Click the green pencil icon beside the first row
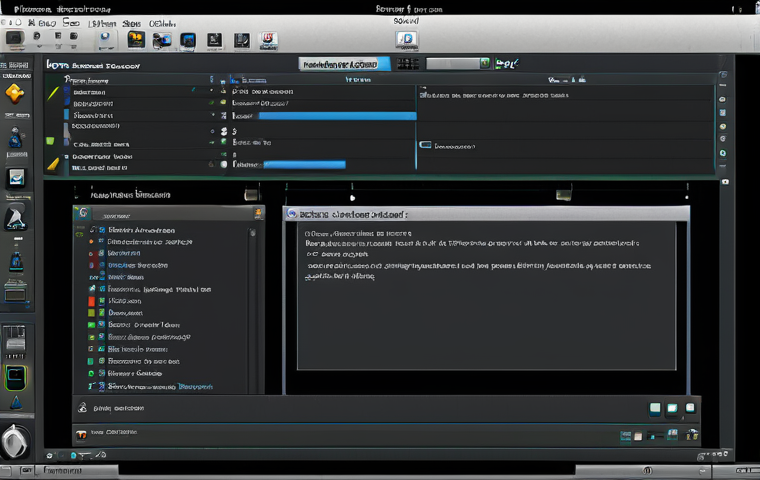Image resolution: width=760 pixels, height=480 pixels. (53, 93)
